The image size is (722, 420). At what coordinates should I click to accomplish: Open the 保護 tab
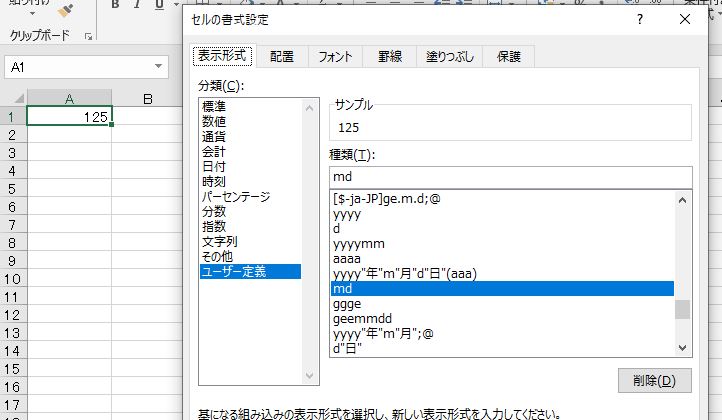(x=509, y=57)
